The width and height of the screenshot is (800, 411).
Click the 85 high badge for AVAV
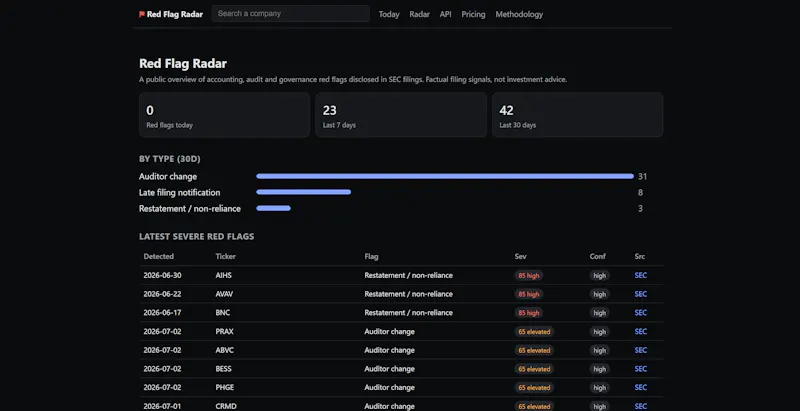click(529, 294)
